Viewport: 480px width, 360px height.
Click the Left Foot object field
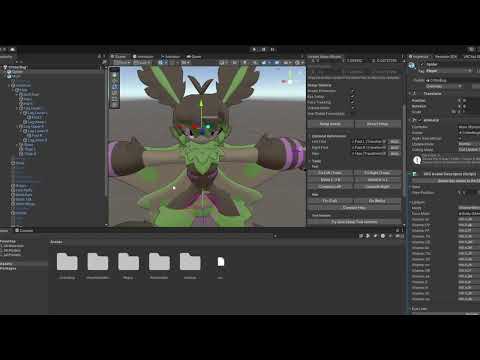[369, 142]
